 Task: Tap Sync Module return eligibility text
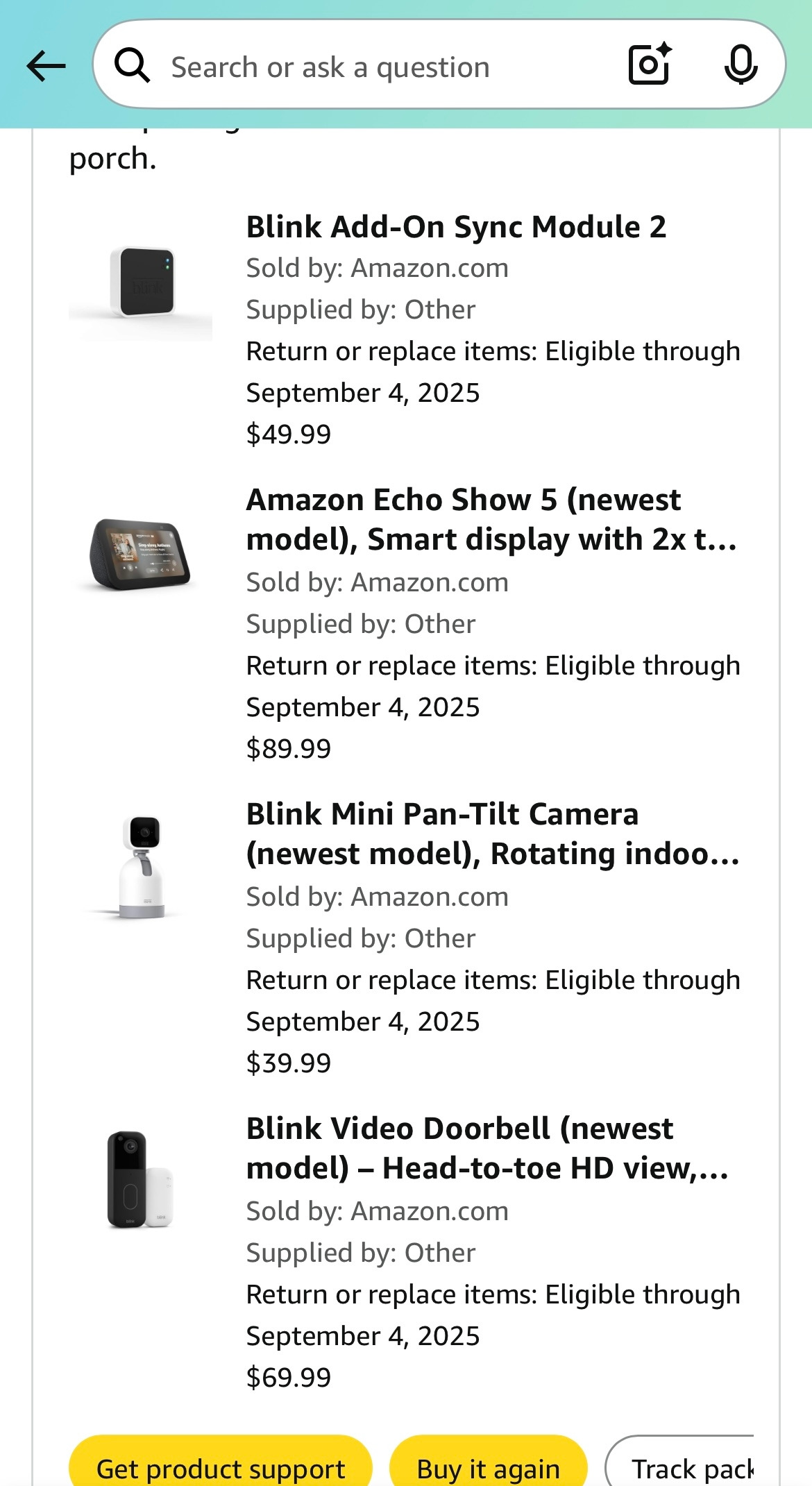pyautogui.click(x=493, y=372)
